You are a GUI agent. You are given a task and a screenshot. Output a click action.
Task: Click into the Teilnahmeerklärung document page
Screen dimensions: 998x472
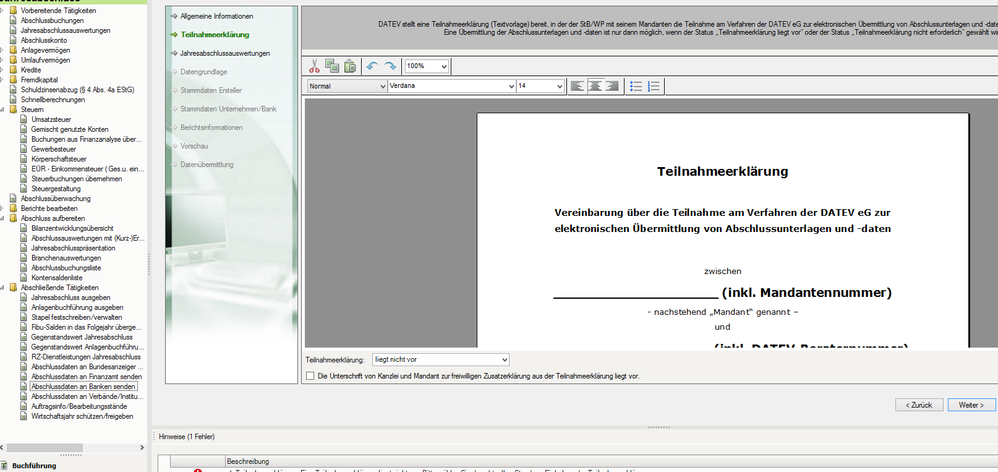722,230
